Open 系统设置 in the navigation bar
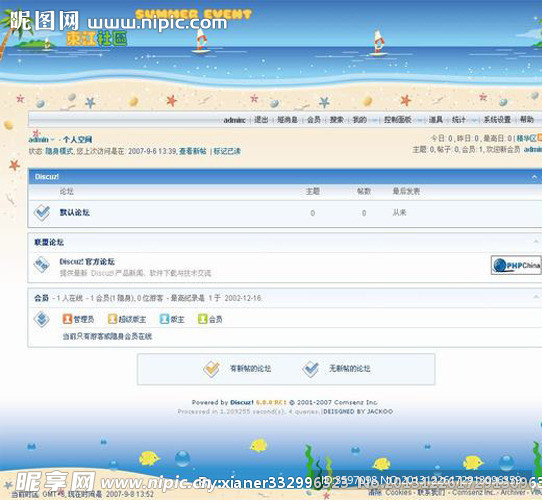 click(x=497, y=120)
